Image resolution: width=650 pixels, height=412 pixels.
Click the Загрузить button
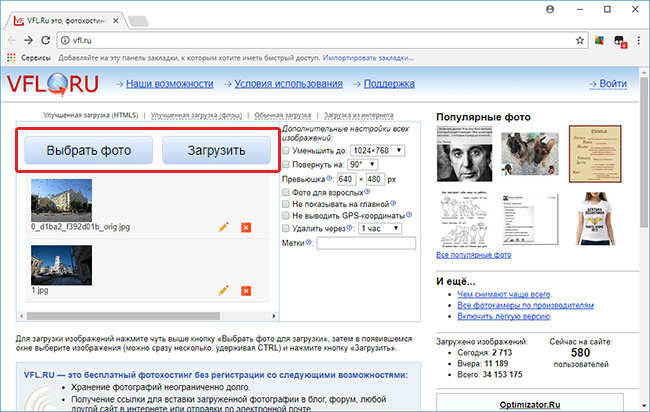216,150
